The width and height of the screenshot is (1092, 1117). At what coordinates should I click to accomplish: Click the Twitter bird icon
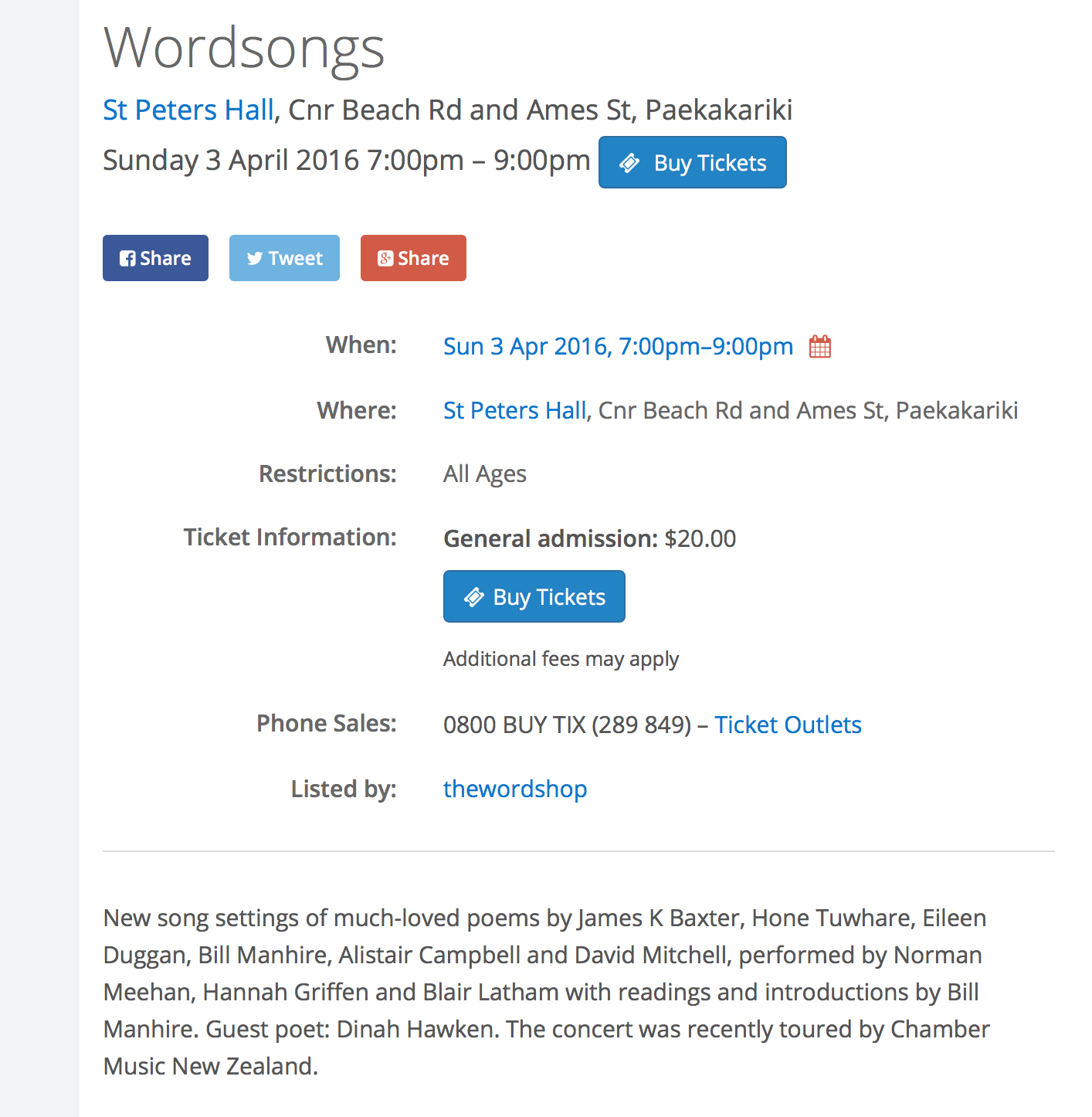[x=255, y=259]
